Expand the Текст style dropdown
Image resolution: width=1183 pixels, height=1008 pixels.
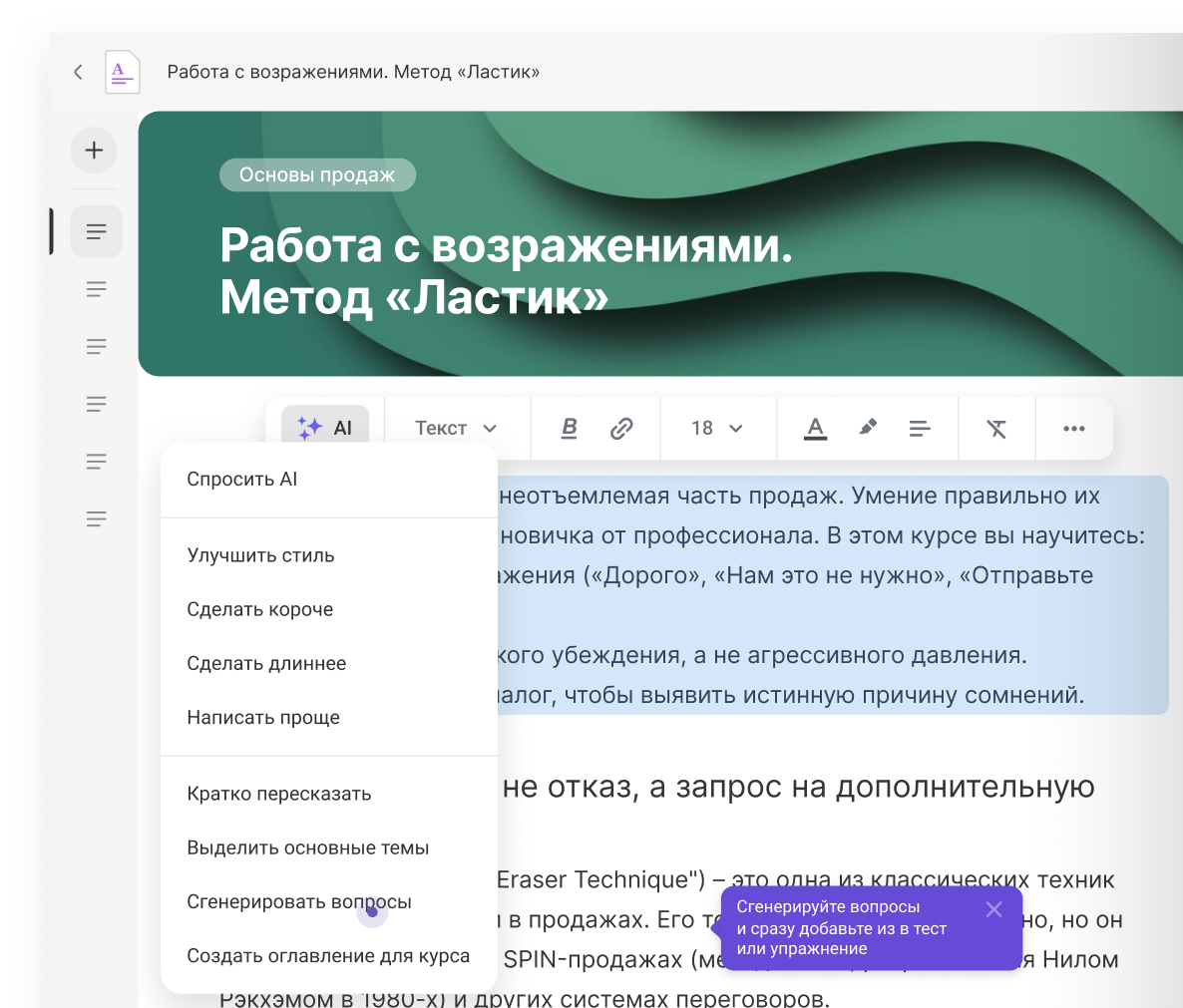coord(456,429)
